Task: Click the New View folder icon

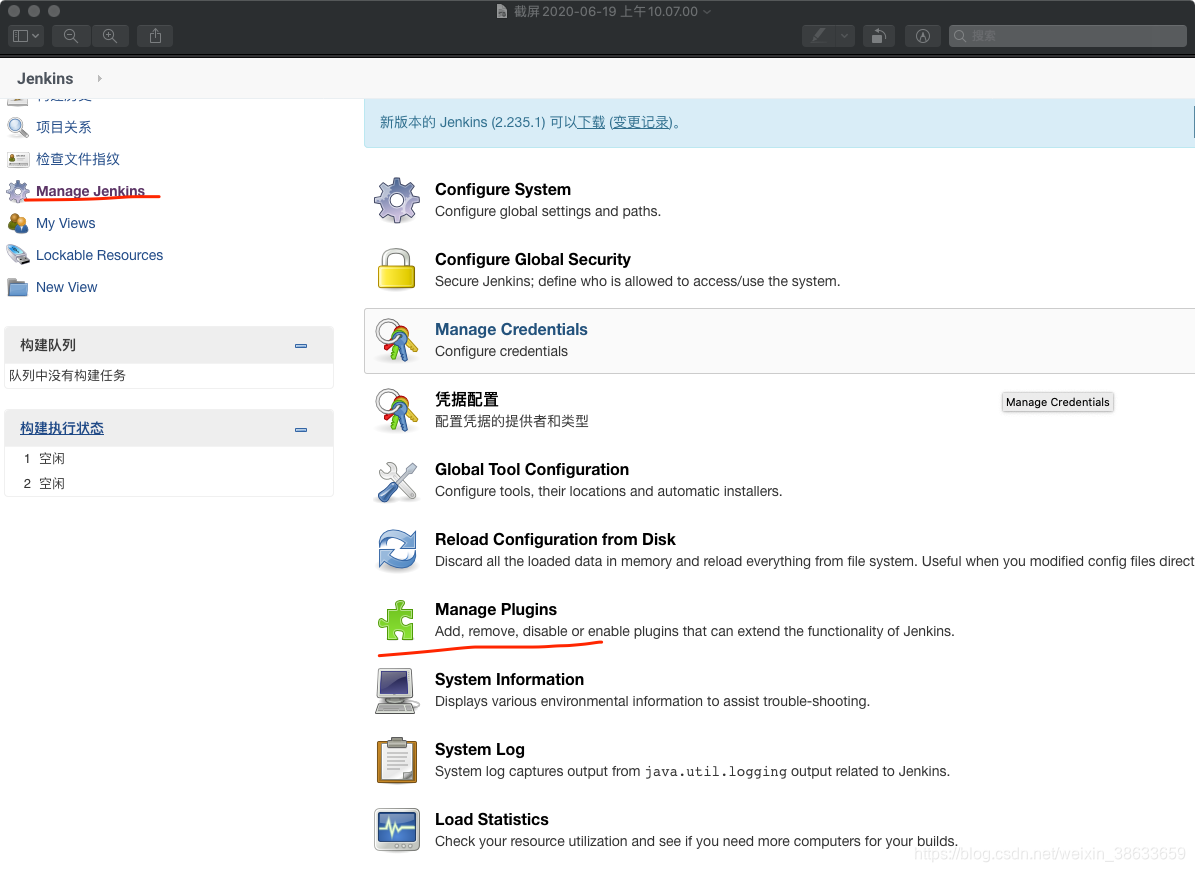Action: pos(18,287)
